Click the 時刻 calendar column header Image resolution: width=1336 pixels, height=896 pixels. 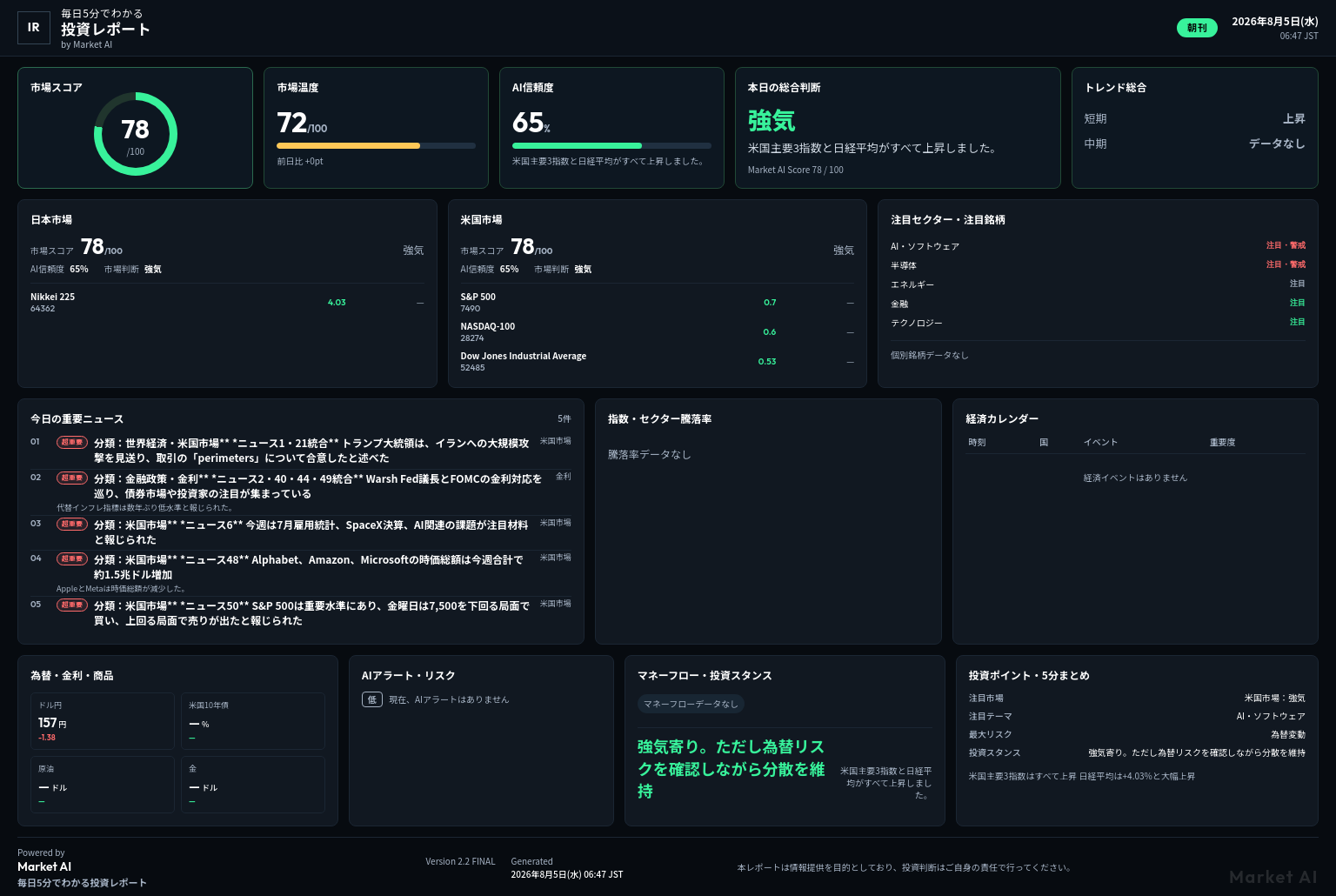[x=977, y=442]
